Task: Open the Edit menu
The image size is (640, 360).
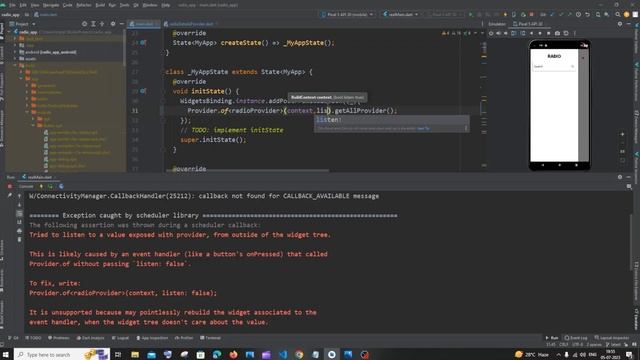Action: 23,5
